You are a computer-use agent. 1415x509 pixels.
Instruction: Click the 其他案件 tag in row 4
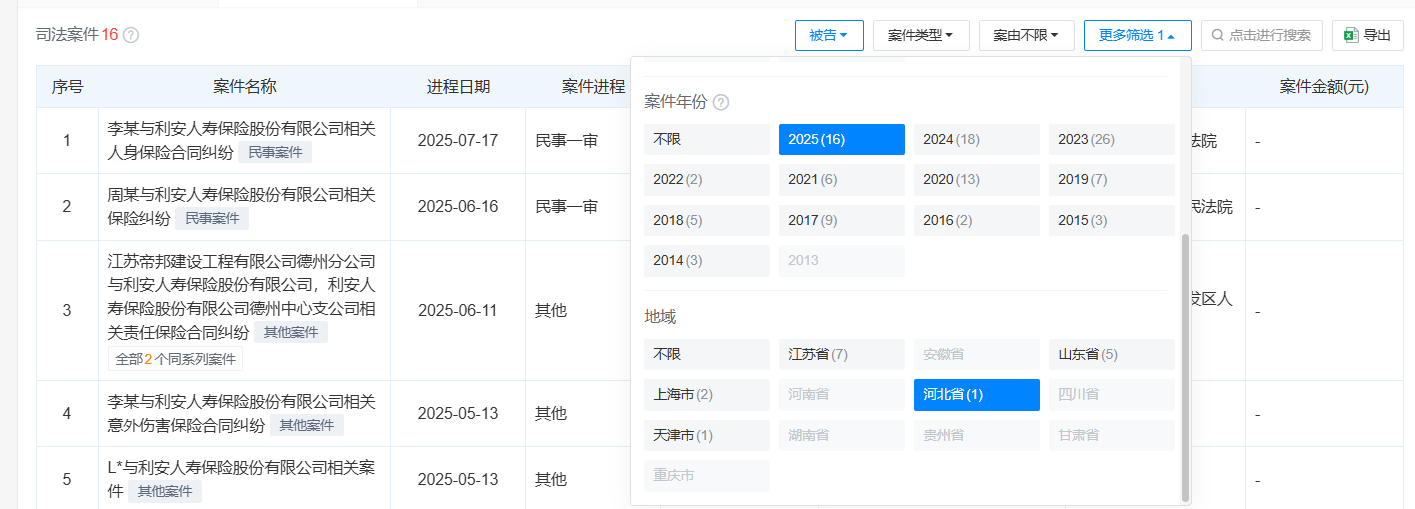click(x=307, y=425)
